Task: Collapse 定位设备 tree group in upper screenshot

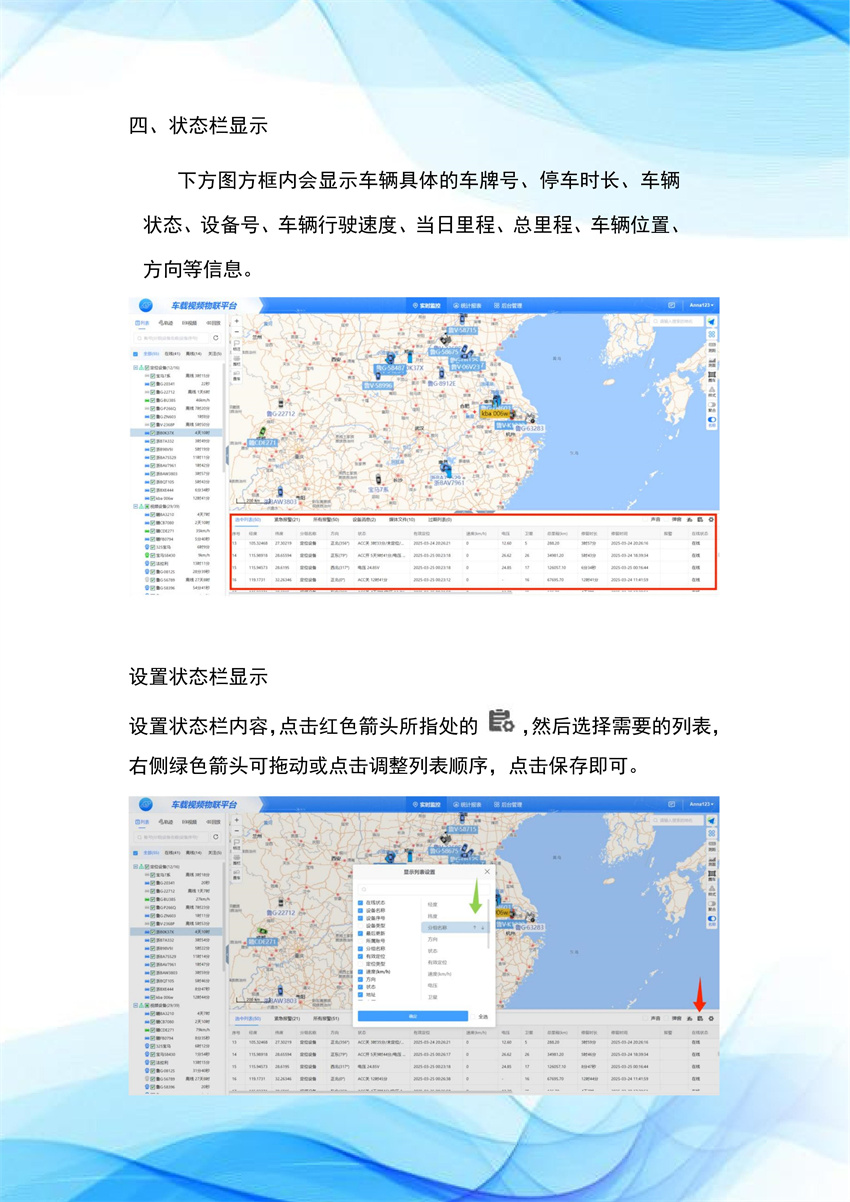Action: pos(136,368)
